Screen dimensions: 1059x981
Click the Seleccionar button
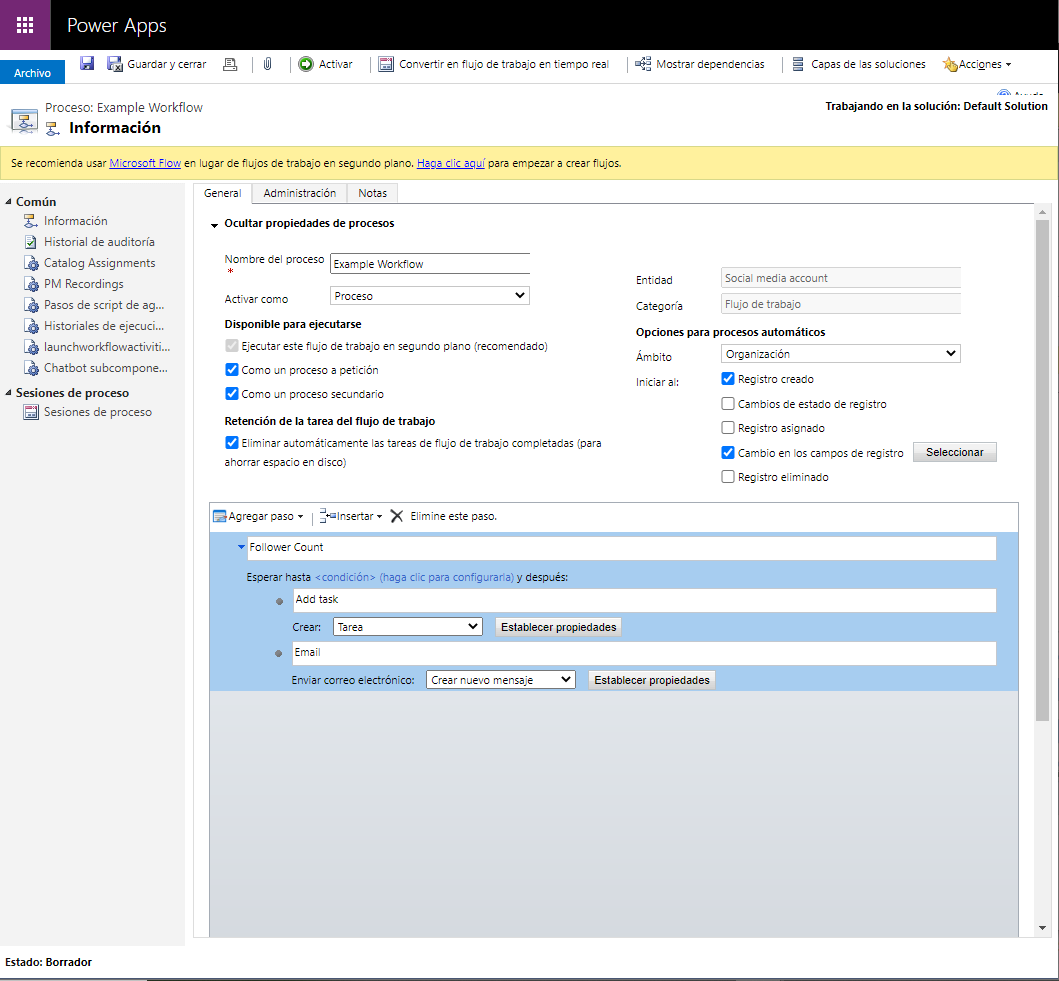(x=954, y=452)
